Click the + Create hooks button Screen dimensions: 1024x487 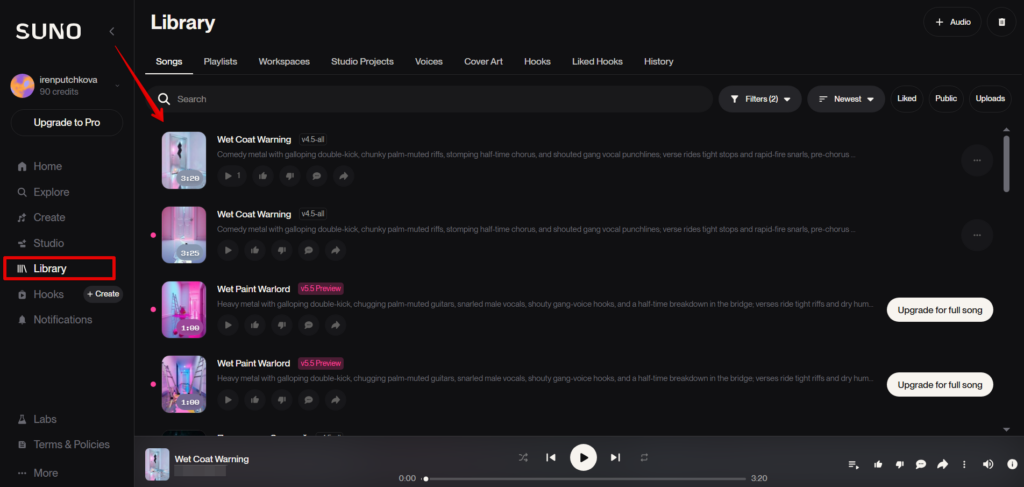[x=103, y=294]
